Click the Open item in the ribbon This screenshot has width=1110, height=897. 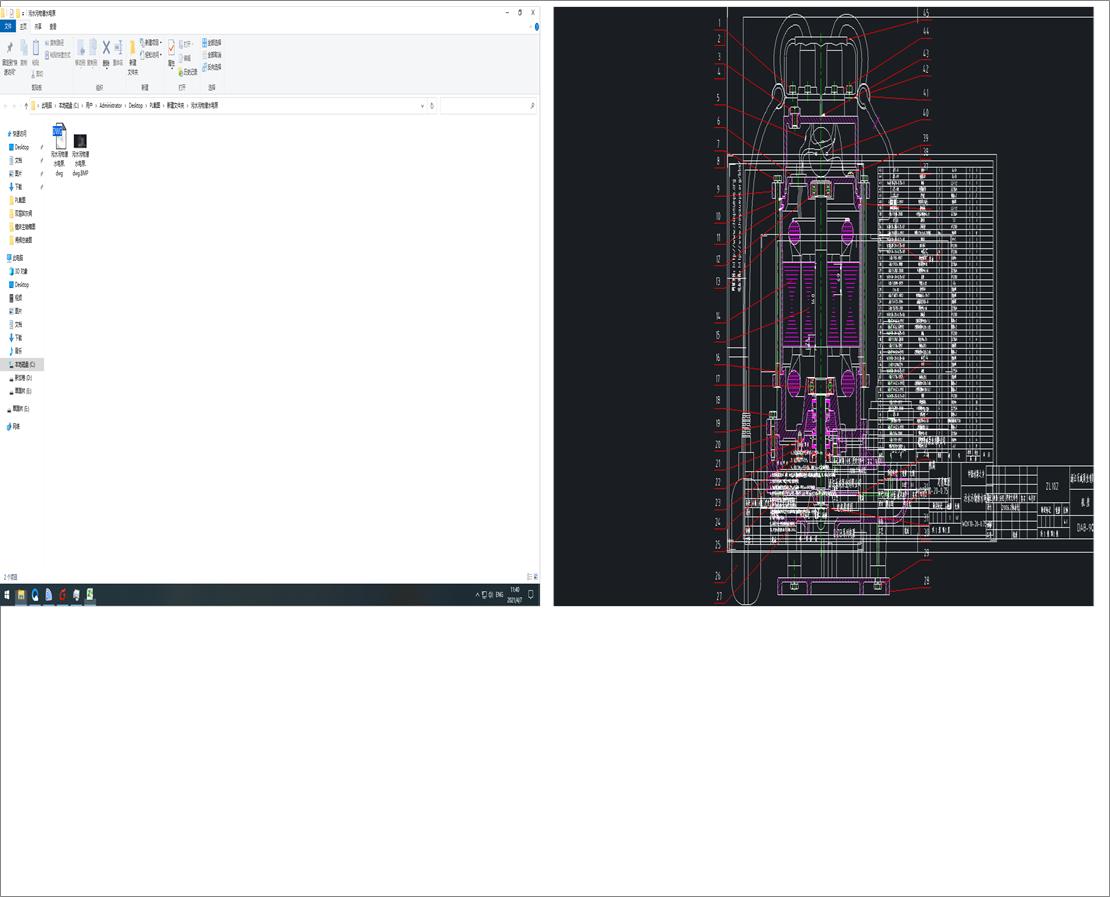click(186, 43)
